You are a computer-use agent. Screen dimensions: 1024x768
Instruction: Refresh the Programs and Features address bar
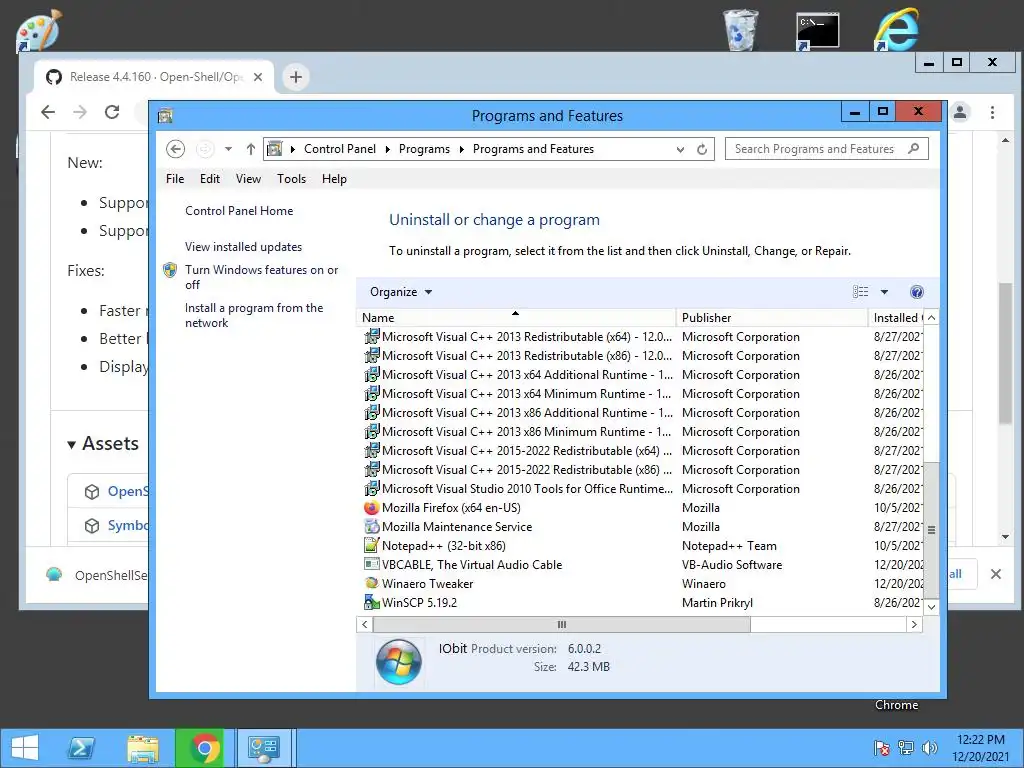tap(702, 149)
